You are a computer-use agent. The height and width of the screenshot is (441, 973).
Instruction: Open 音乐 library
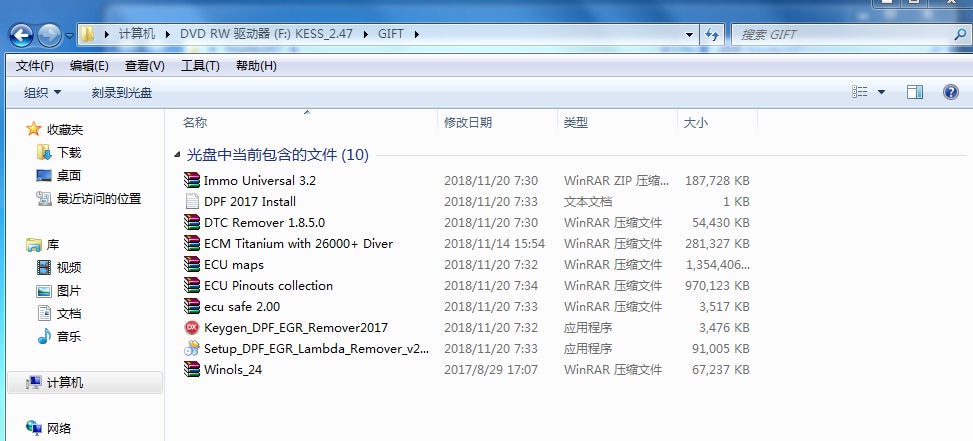(x=69, y=337)
